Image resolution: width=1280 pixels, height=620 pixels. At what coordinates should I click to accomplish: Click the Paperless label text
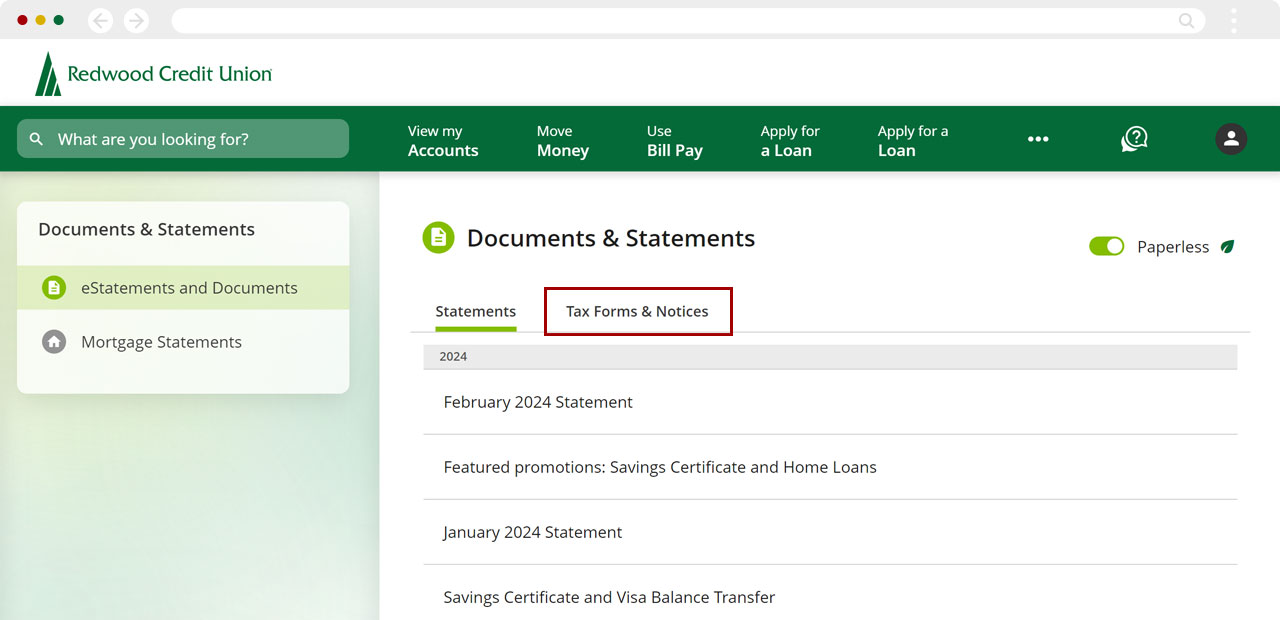point(1173,247)
